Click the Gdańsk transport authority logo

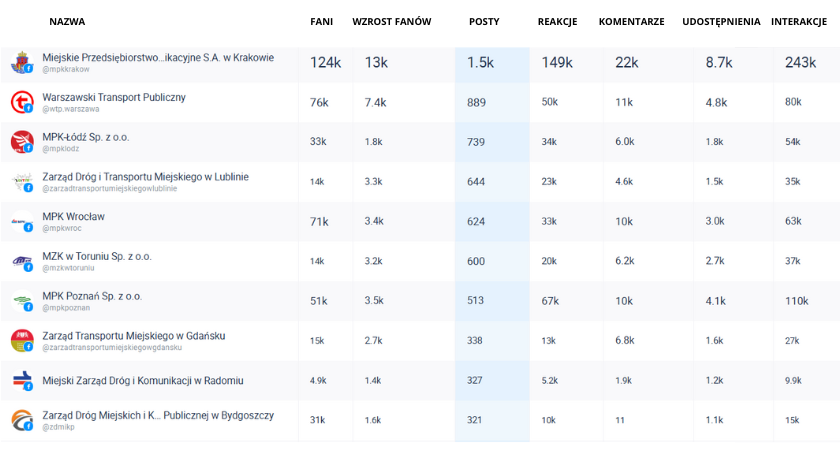point(21,341)
